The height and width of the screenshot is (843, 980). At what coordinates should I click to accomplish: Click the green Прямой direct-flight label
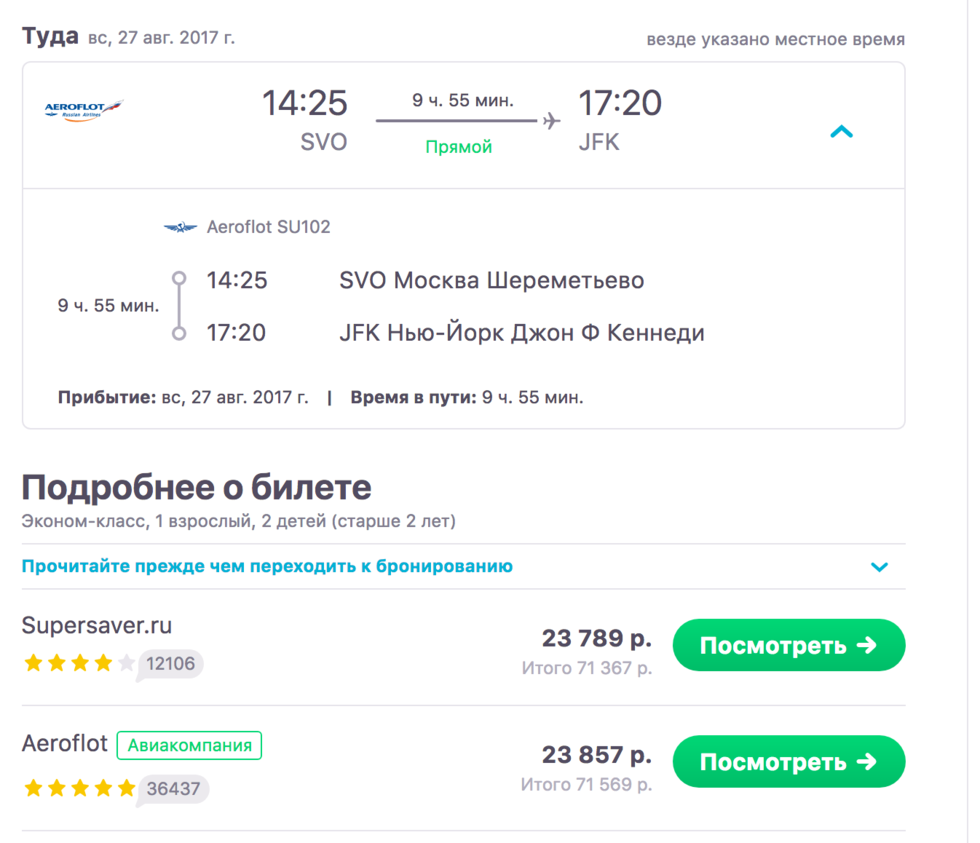point(459,147)
